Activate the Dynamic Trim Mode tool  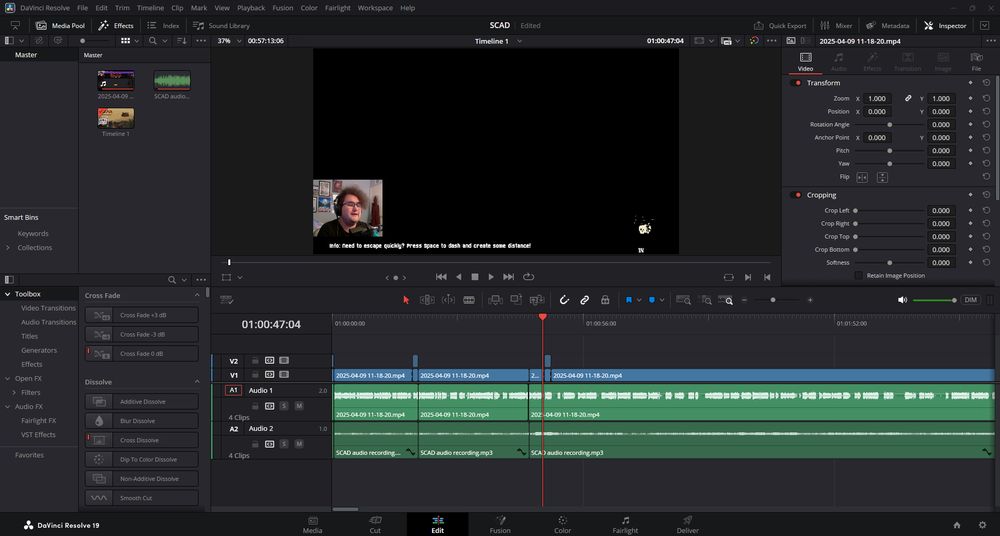point(448,300)
